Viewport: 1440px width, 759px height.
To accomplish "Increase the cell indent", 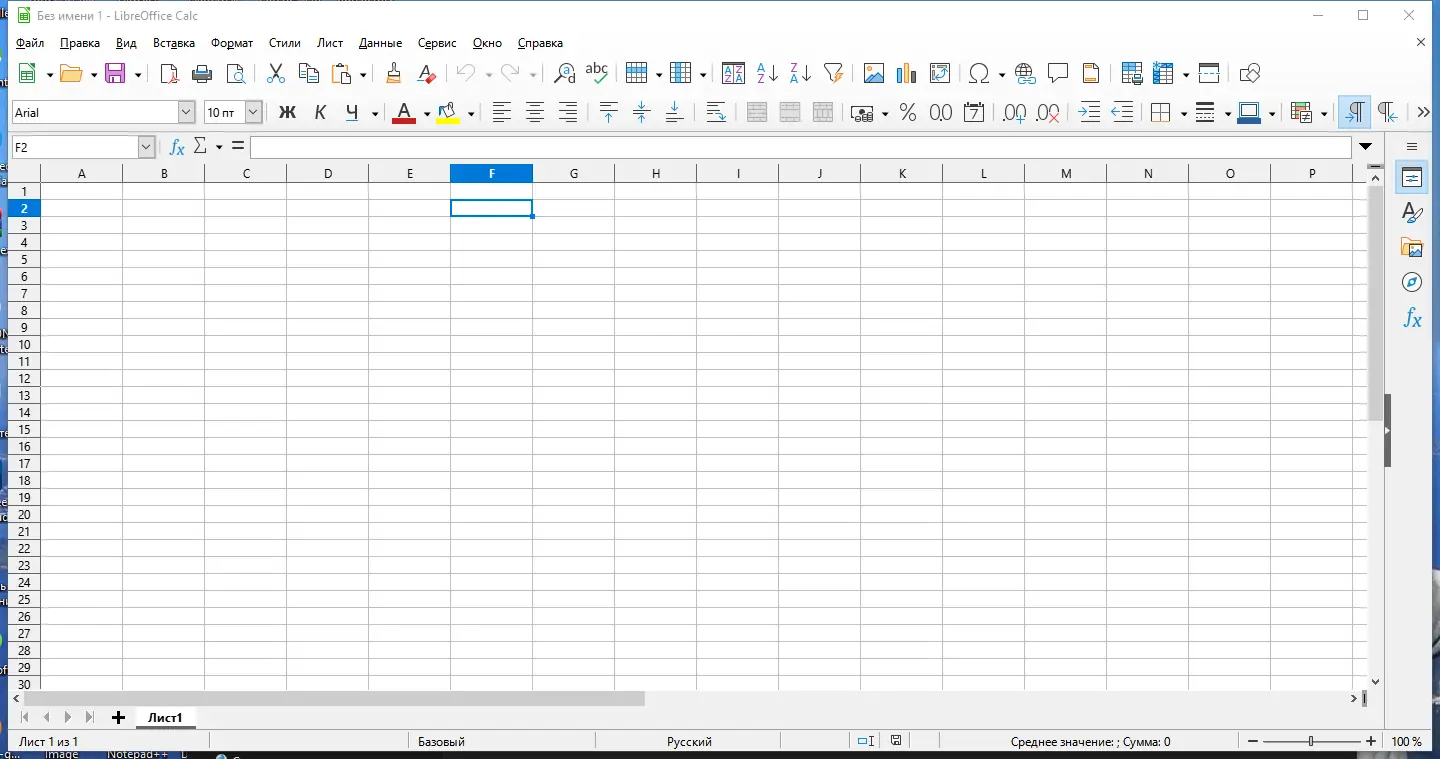I will (x=1090, y=113).
